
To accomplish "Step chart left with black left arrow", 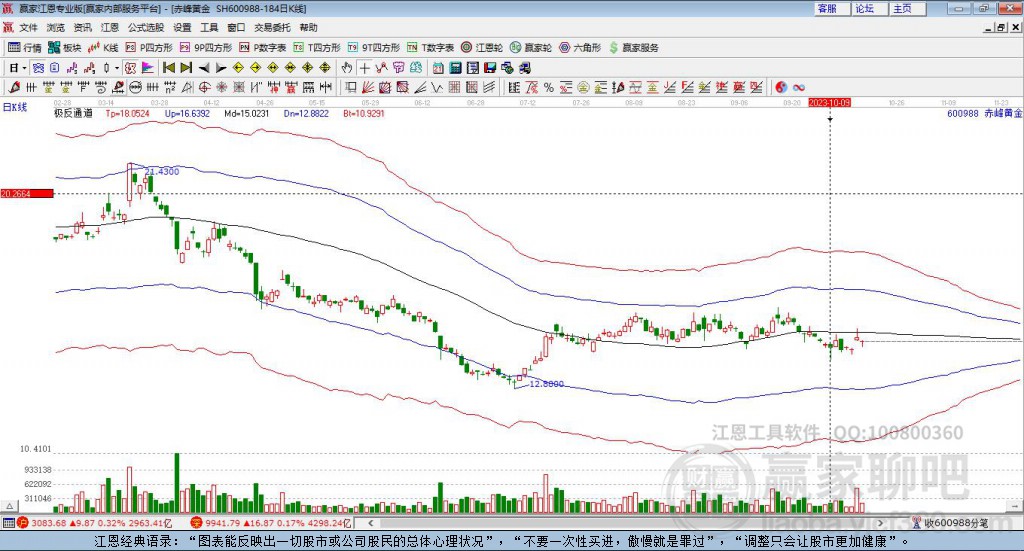I will (x=204, y=68).
